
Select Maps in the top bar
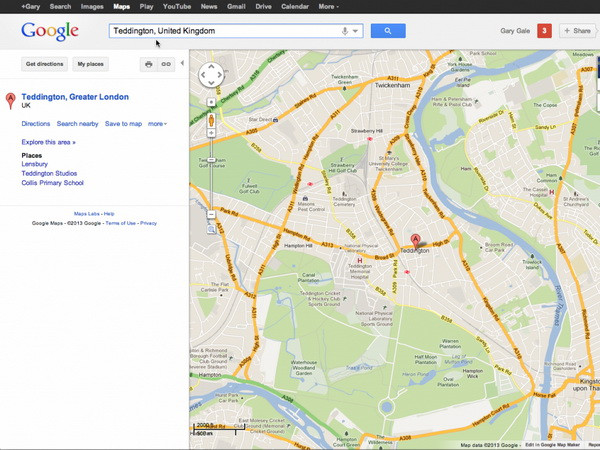121,7
